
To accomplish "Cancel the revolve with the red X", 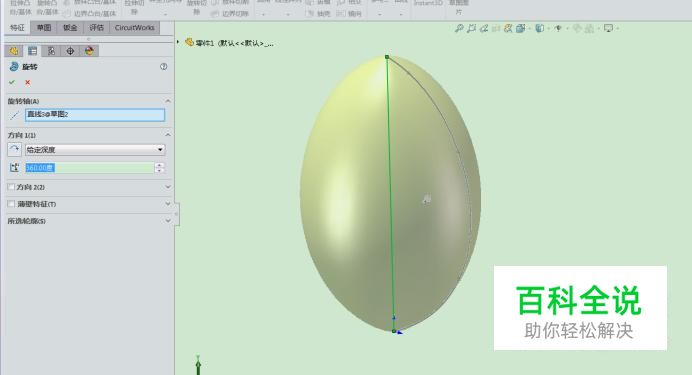I will click(28, 82).
